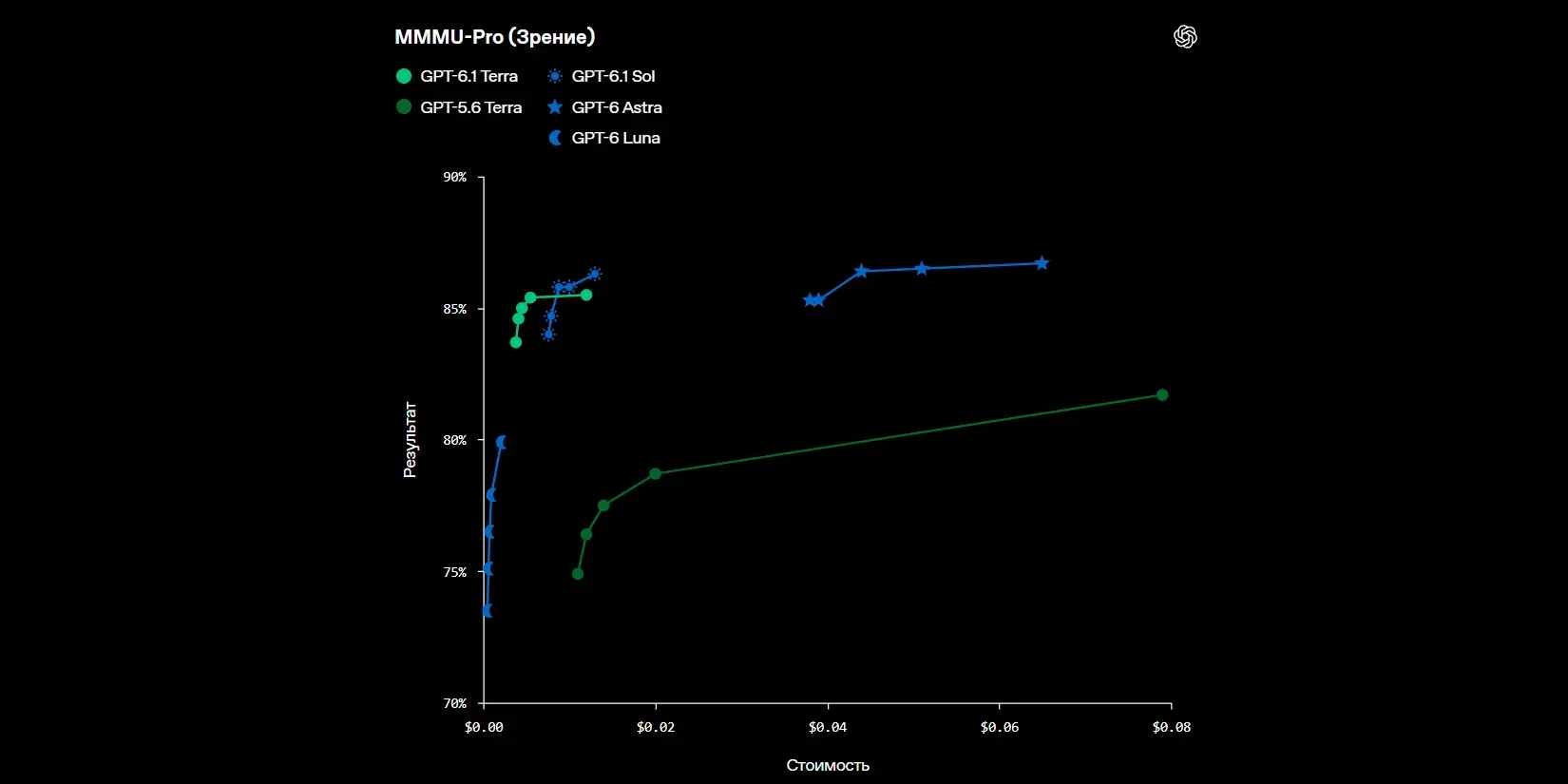Select the lowest GPT-6.1 Sol sun point
Screen dimensions: 1568x784
[548, 335]
